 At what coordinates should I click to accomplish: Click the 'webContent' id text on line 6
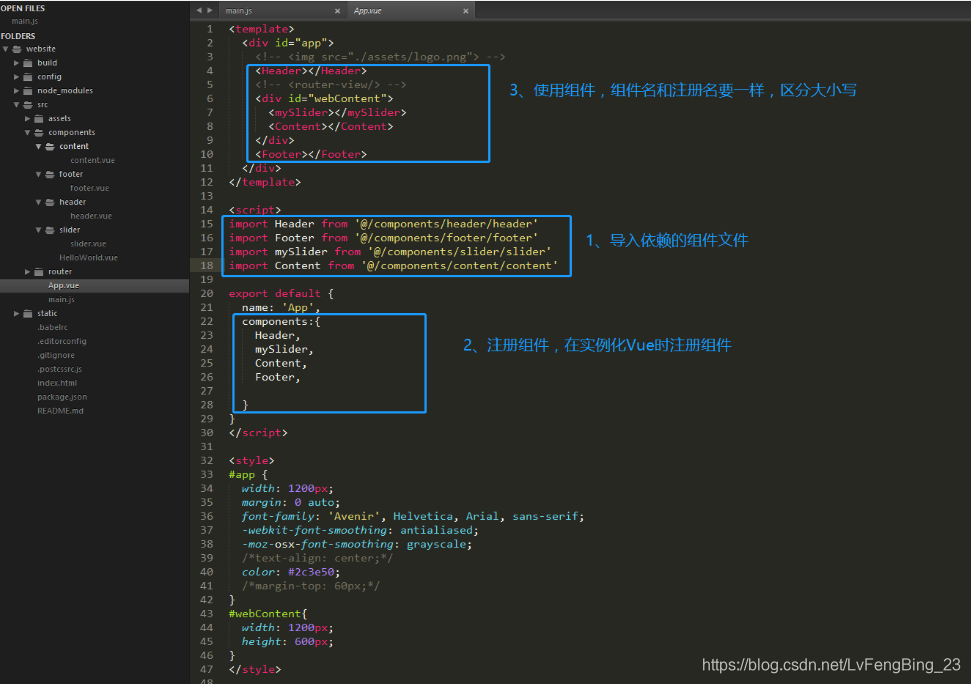click(347, 98)
